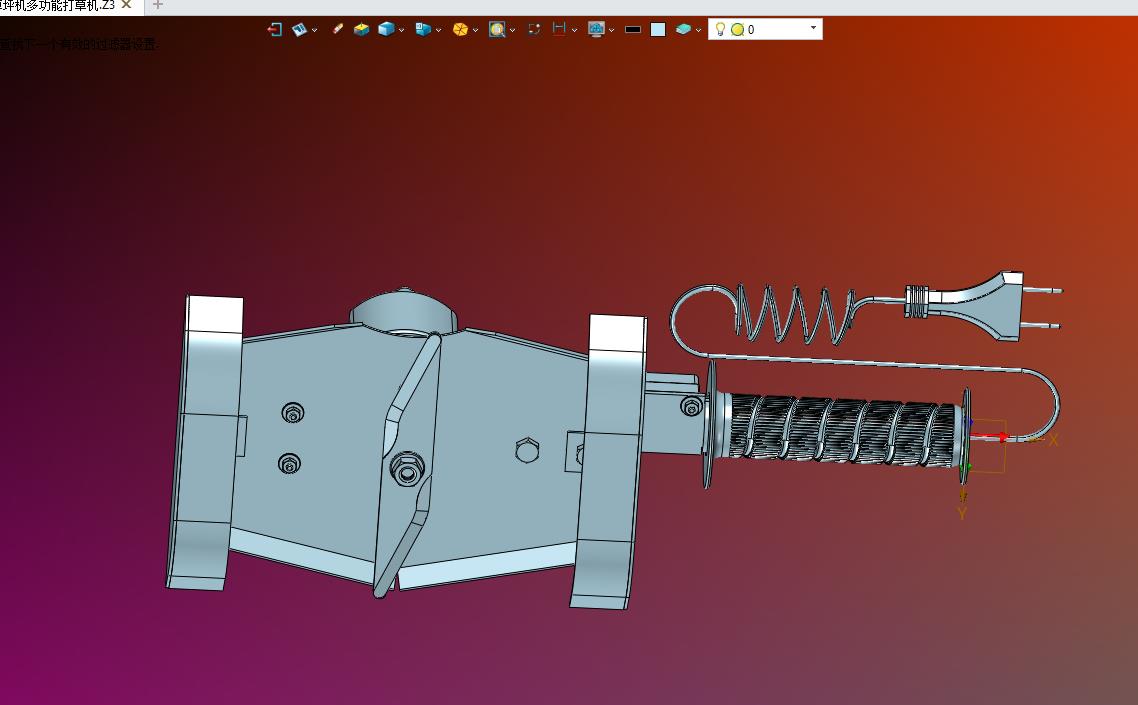Open dropdown arrow next to view book icon
1138x705 pixels.
click(x=314, y=30)
